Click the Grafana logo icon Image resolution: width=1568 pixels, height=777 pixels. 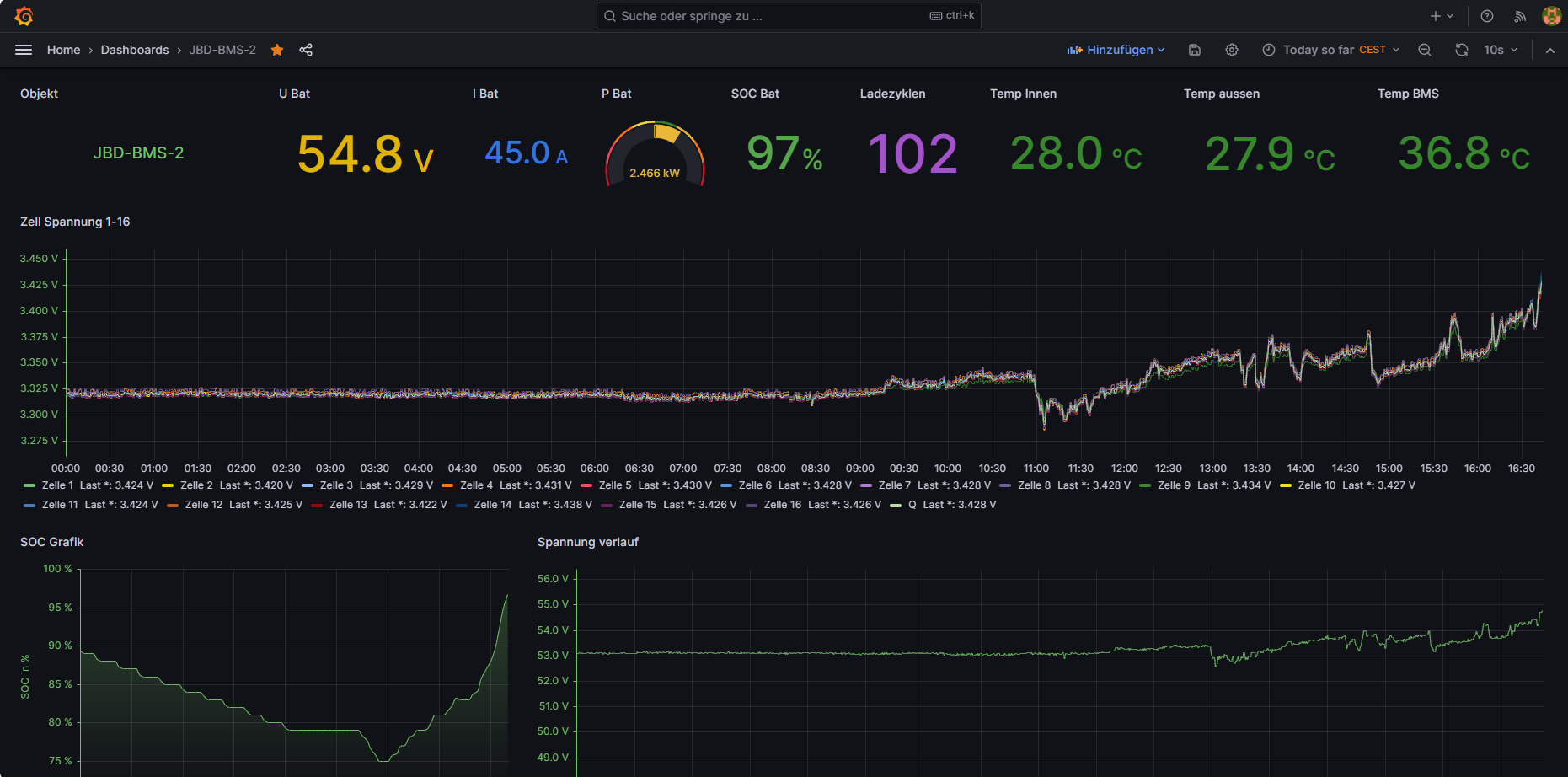click(24, 16)
